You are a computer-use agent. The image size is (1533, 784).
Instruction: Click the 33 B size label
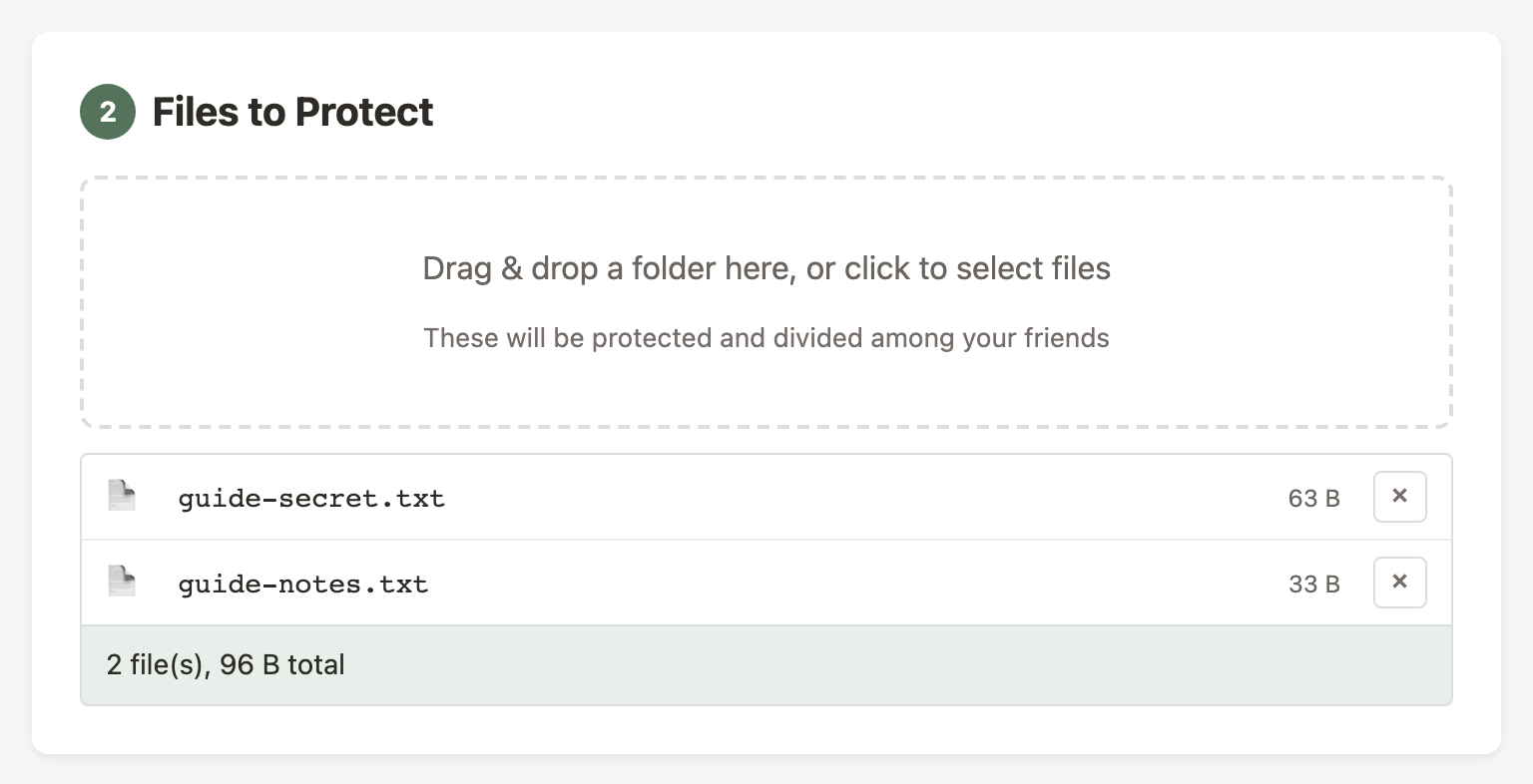point(1314,584)
